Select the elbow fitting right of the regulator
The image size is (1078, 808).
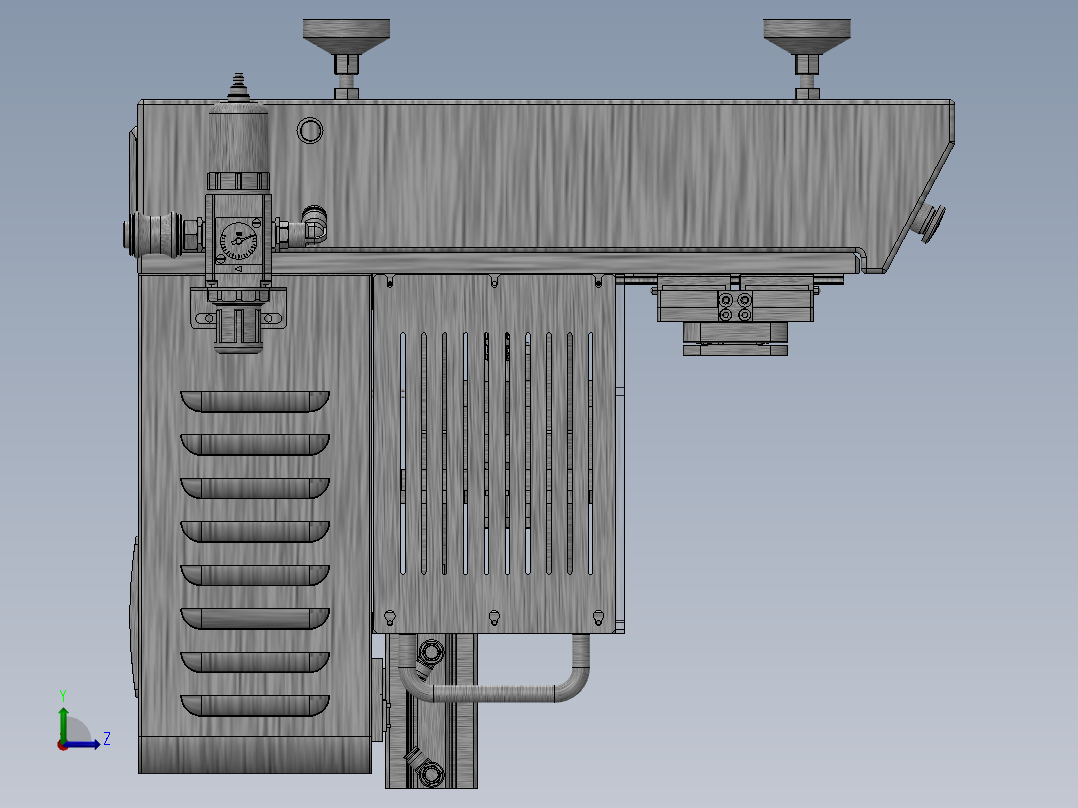[x=313, y=225]
